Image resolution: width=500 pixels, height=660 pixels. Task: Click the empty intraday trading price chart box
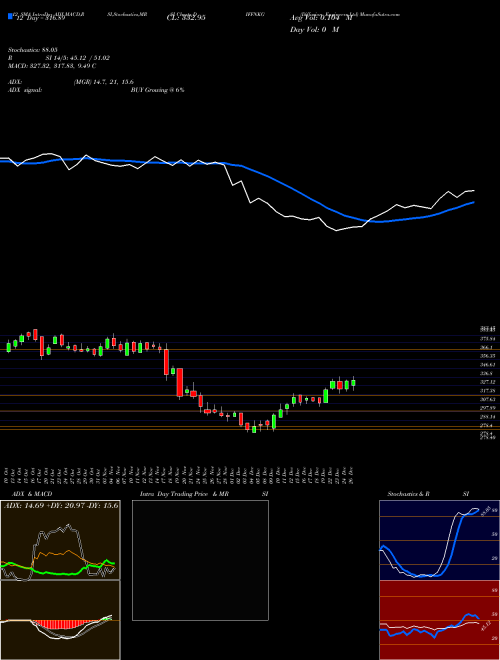pyautogui.click(x=200, y=560)
